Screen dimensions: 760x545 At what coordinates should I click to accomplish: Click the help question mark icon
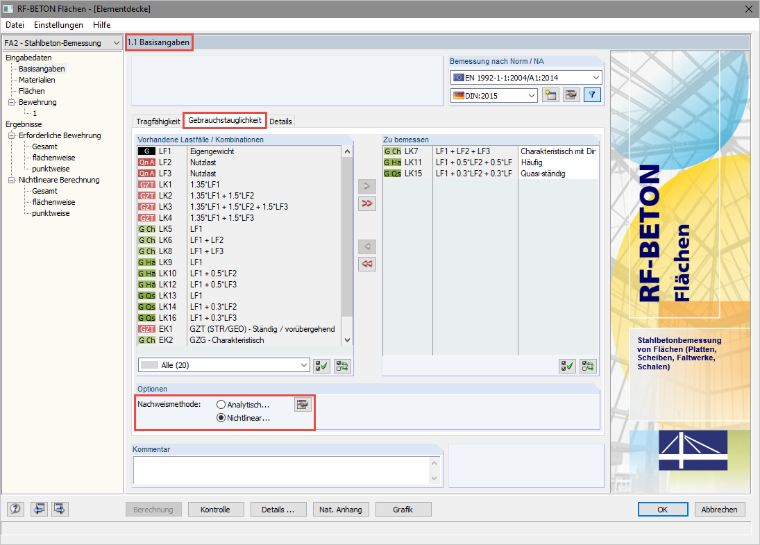click(16, 509)
